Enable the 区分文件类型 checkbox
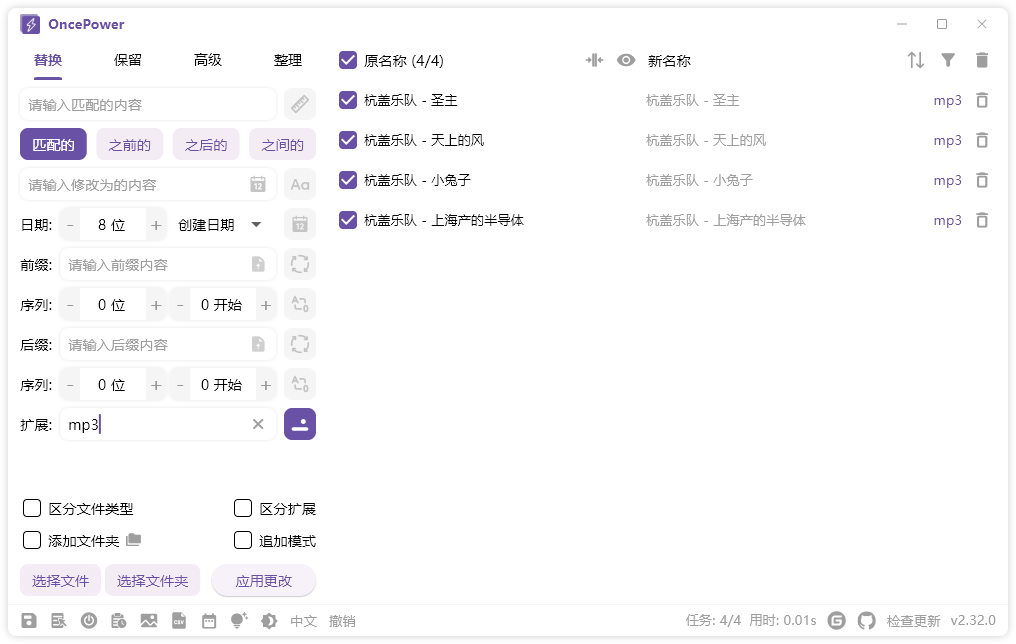Screen dimensions: 1016x644 tap(32, 508)
